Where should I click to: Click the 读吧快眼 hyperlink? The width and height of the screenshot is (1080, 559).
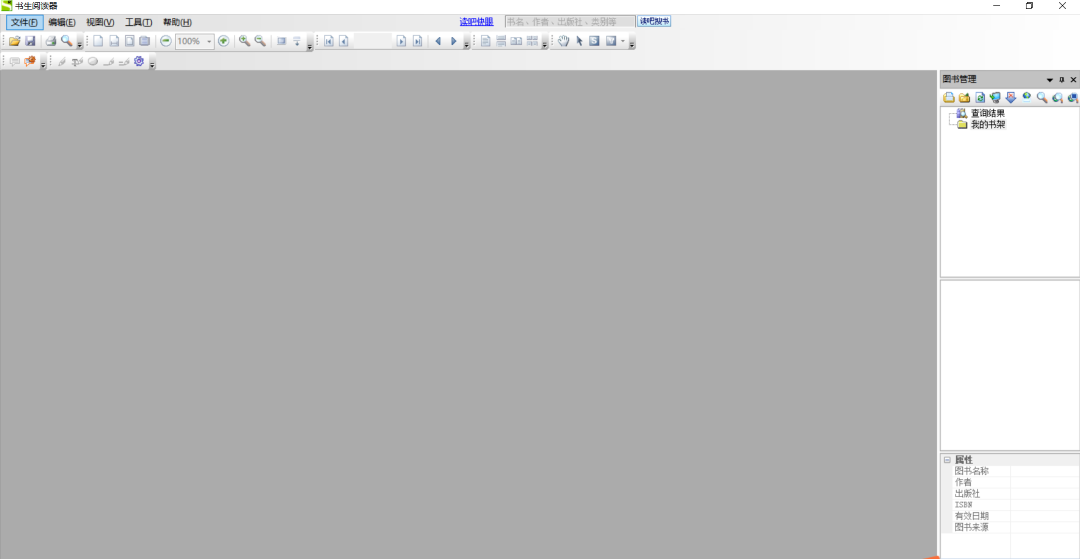477,22
